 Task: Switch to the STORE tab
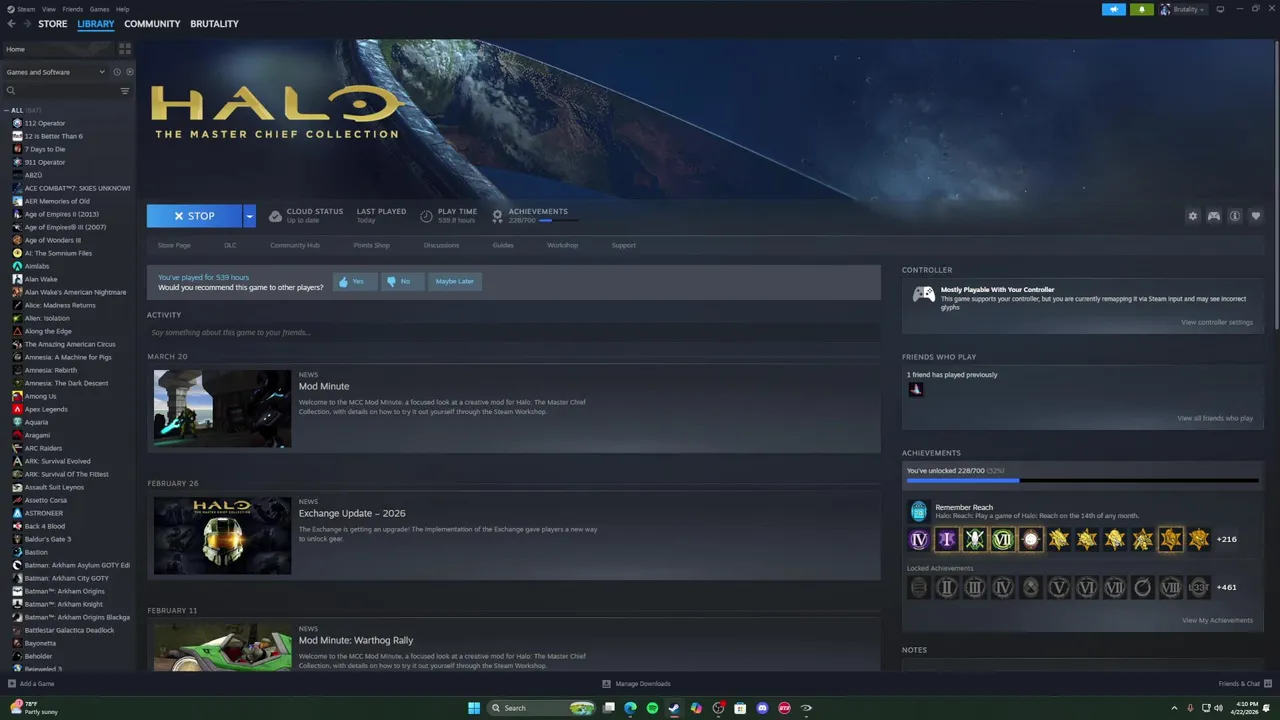pyautogui.click(x=53, y=24)
